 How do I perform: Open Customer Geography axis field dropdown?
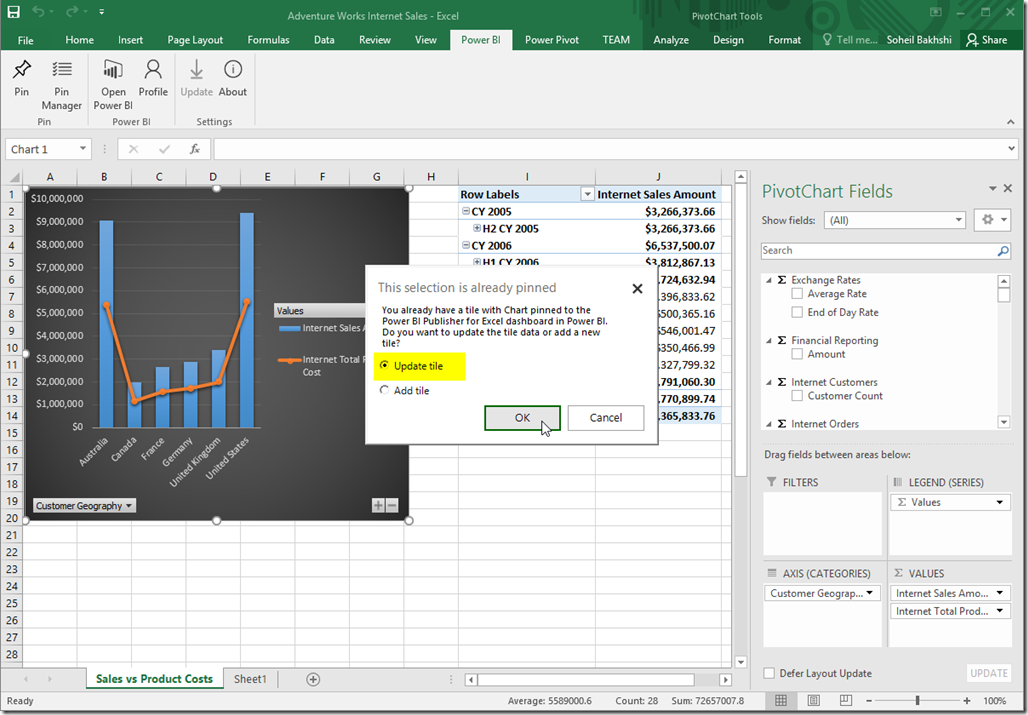click(870, 593)
